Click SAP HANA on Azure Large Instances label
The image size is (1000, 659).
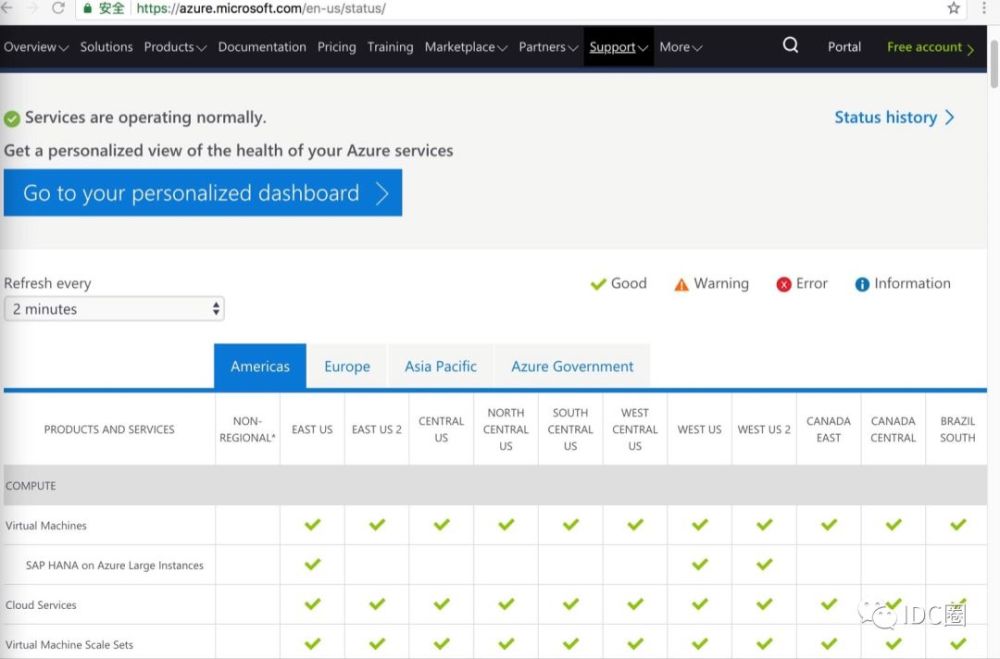115,565
